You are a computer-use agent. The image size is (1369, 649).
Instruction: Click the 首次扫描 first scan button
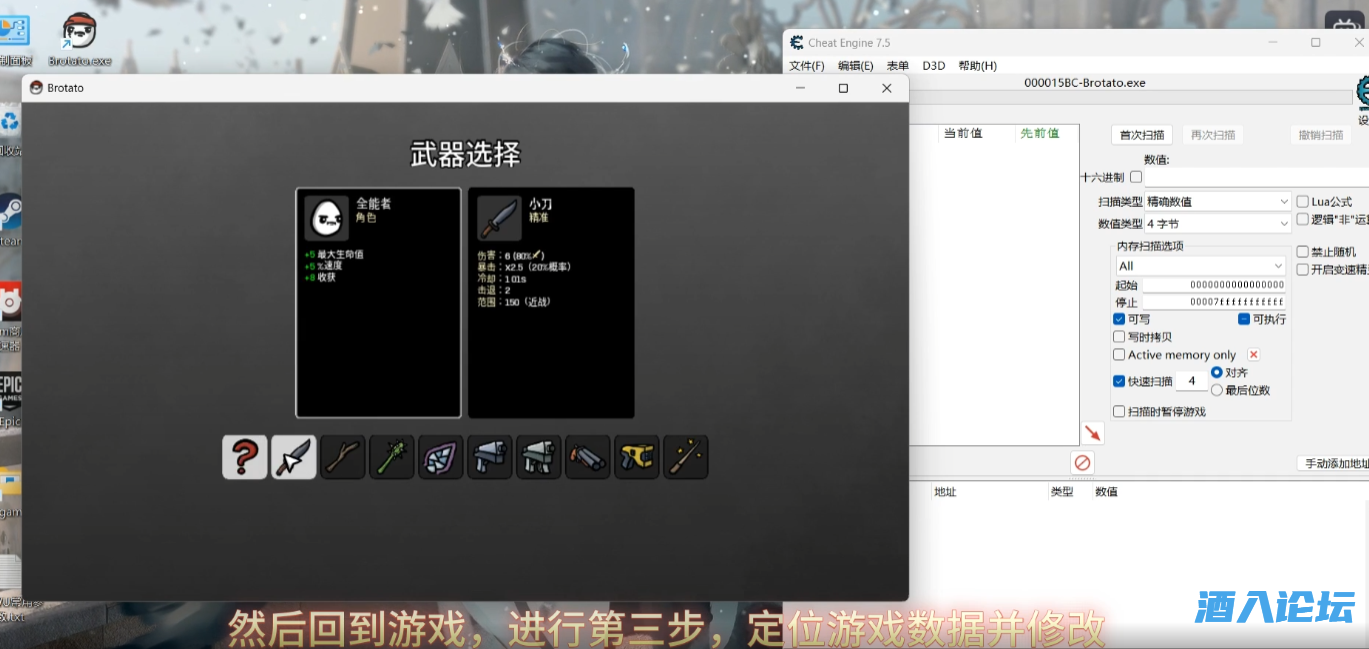pos(1141,135)
